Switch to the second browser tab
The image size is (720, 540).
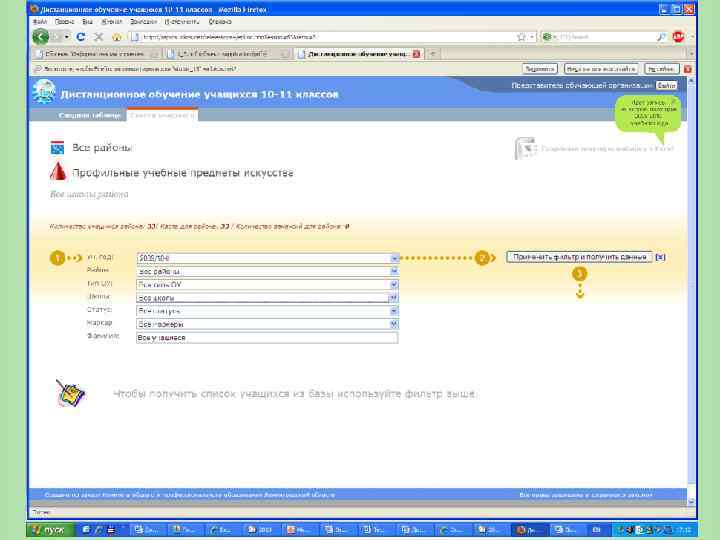tap(228, 54)
